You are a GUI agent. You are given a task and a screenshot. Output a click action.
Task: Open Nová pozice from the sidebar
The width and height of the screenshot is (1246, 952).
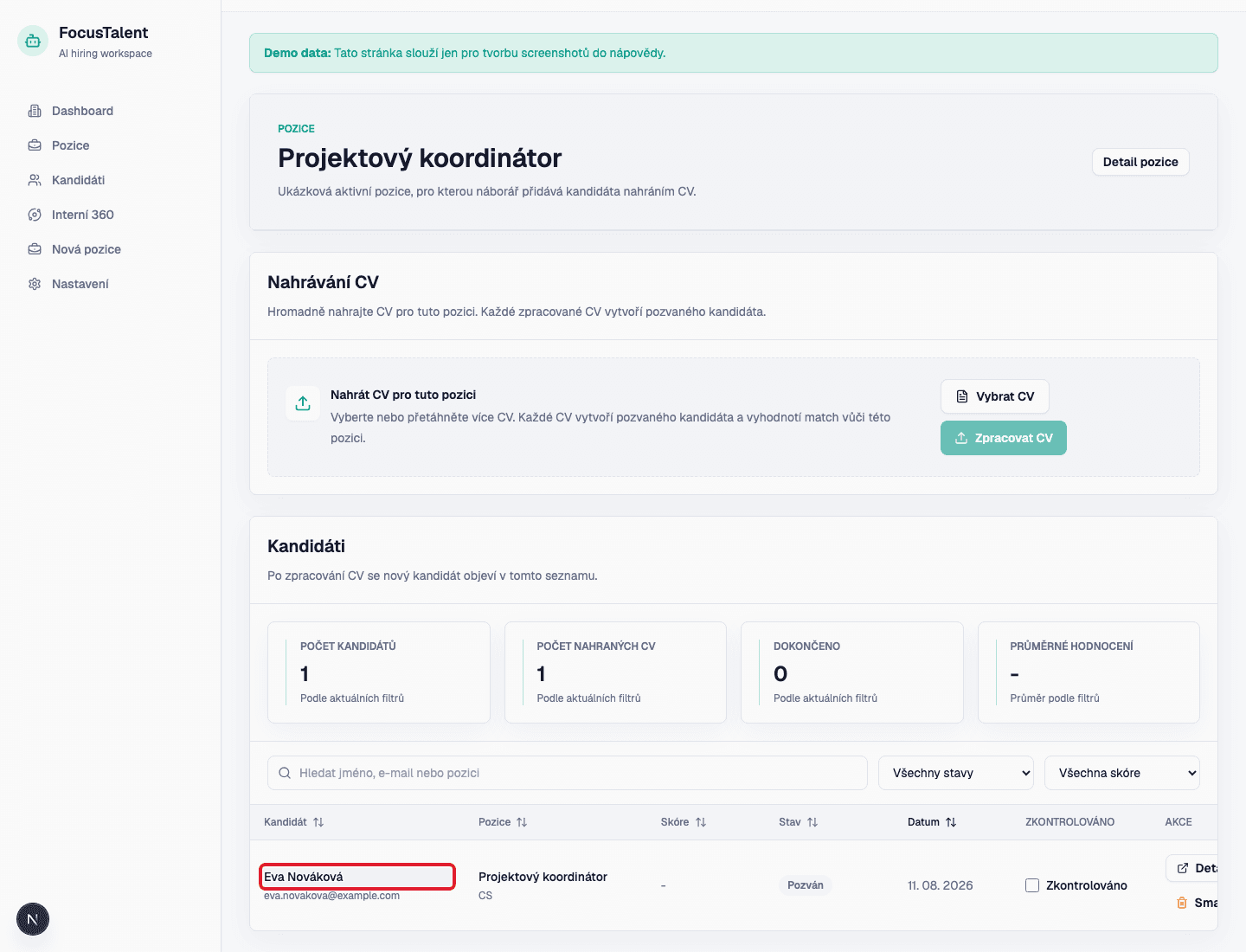coord(87,249)
